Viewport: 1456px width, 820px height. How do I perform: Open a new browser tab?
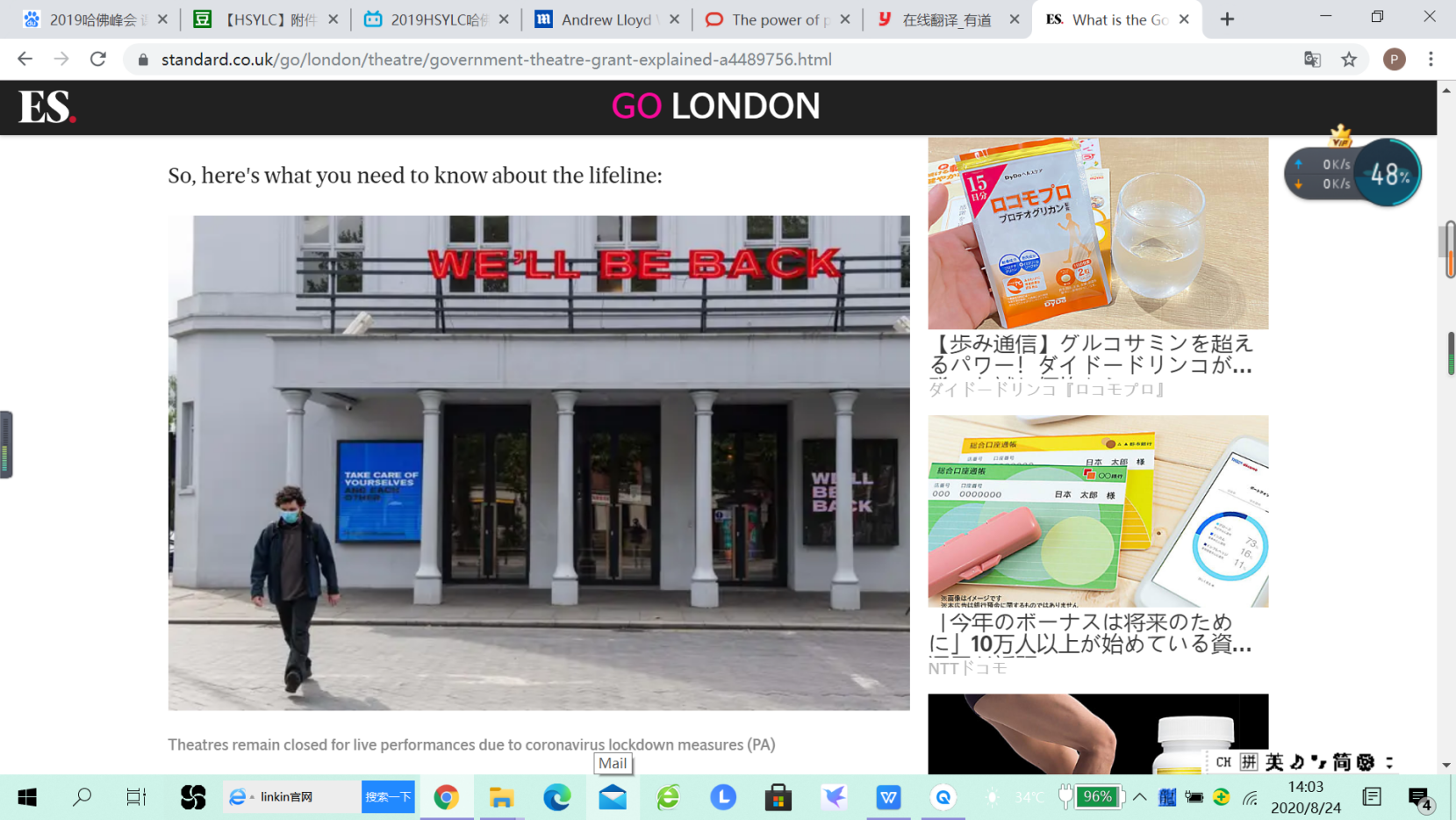(x=1227, y=19)
